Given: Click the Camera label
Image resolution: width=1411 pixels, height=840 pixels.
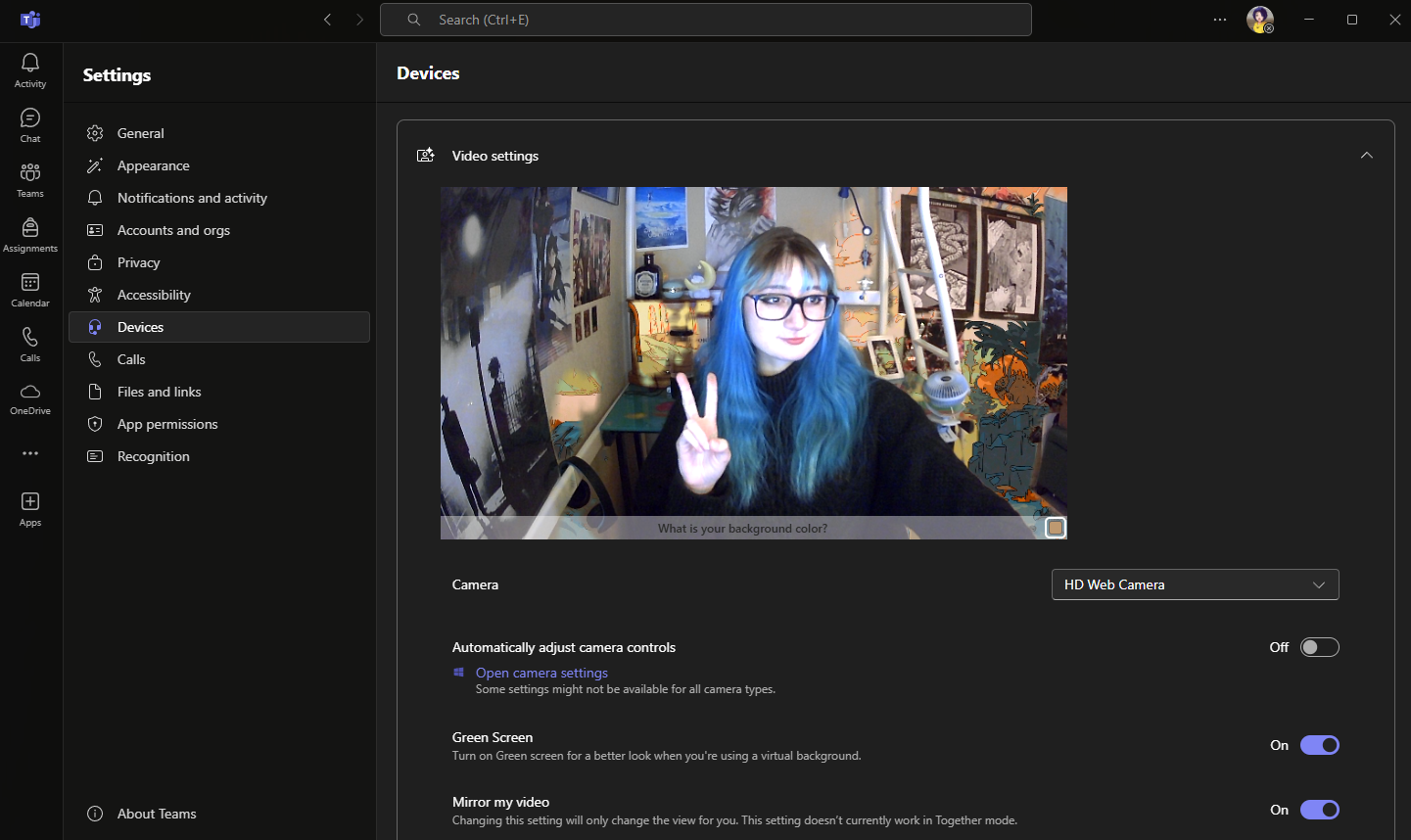Looking at the screenshot, I should click(475, 584).
